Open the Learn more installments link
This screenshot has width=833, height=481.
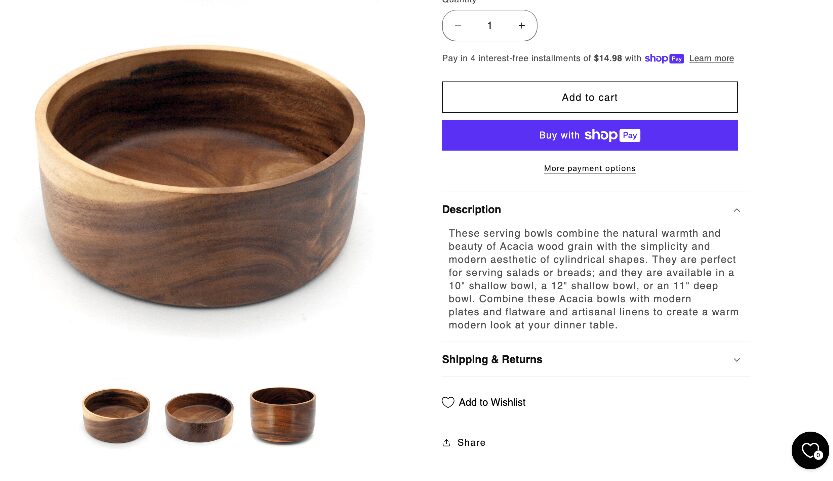[x=711, y=59]
